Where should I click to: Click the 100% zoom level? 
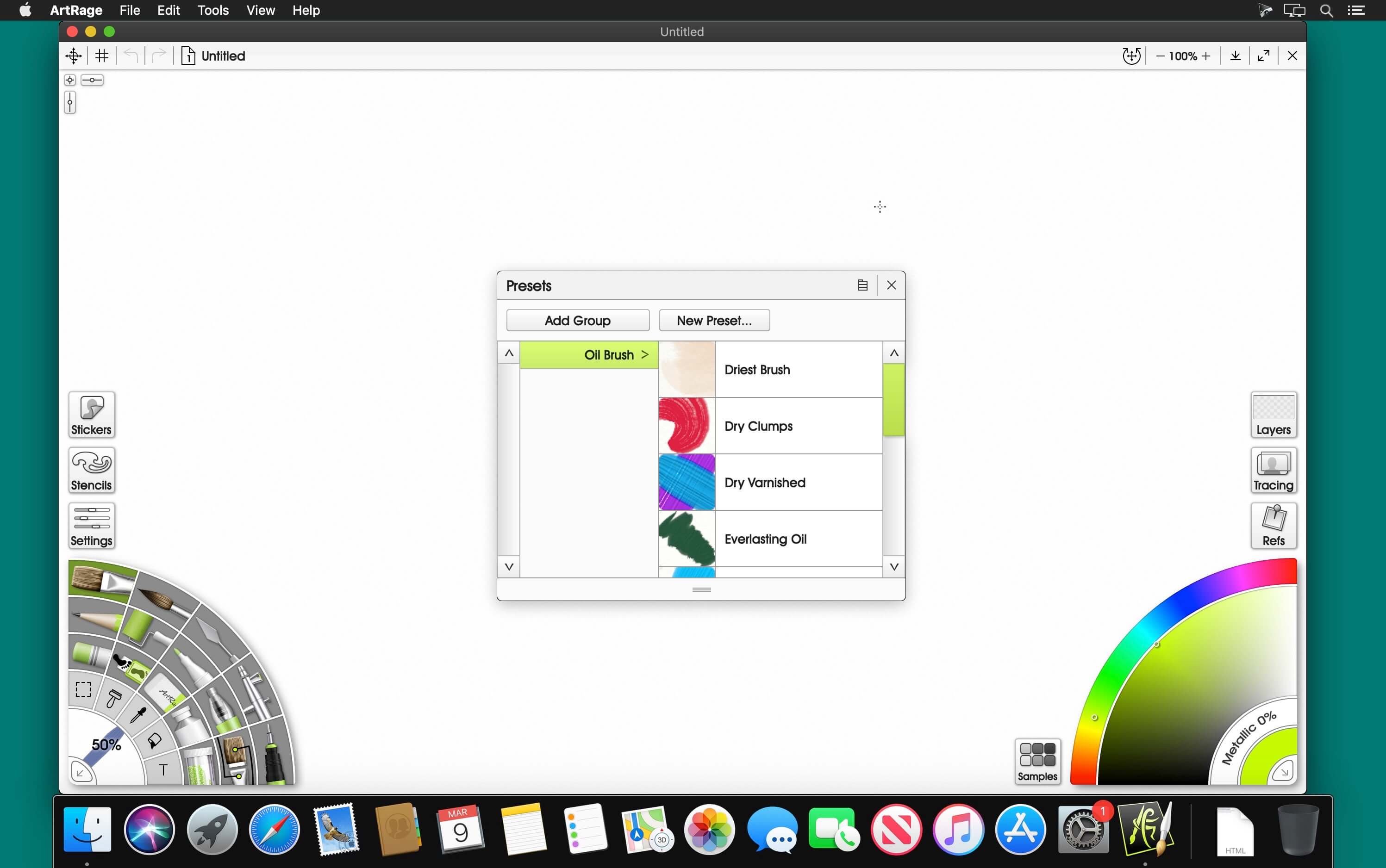click(x=1183, y=56)
